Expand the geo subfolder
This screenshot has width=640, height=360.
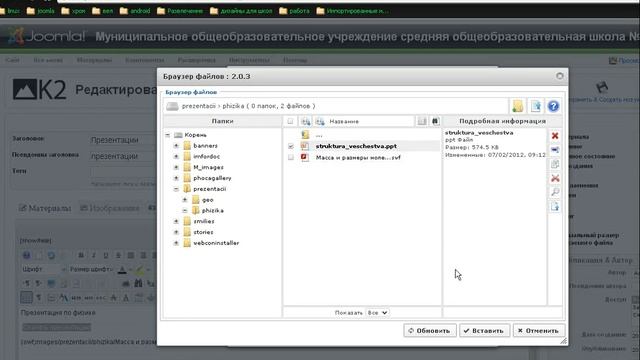184,200
